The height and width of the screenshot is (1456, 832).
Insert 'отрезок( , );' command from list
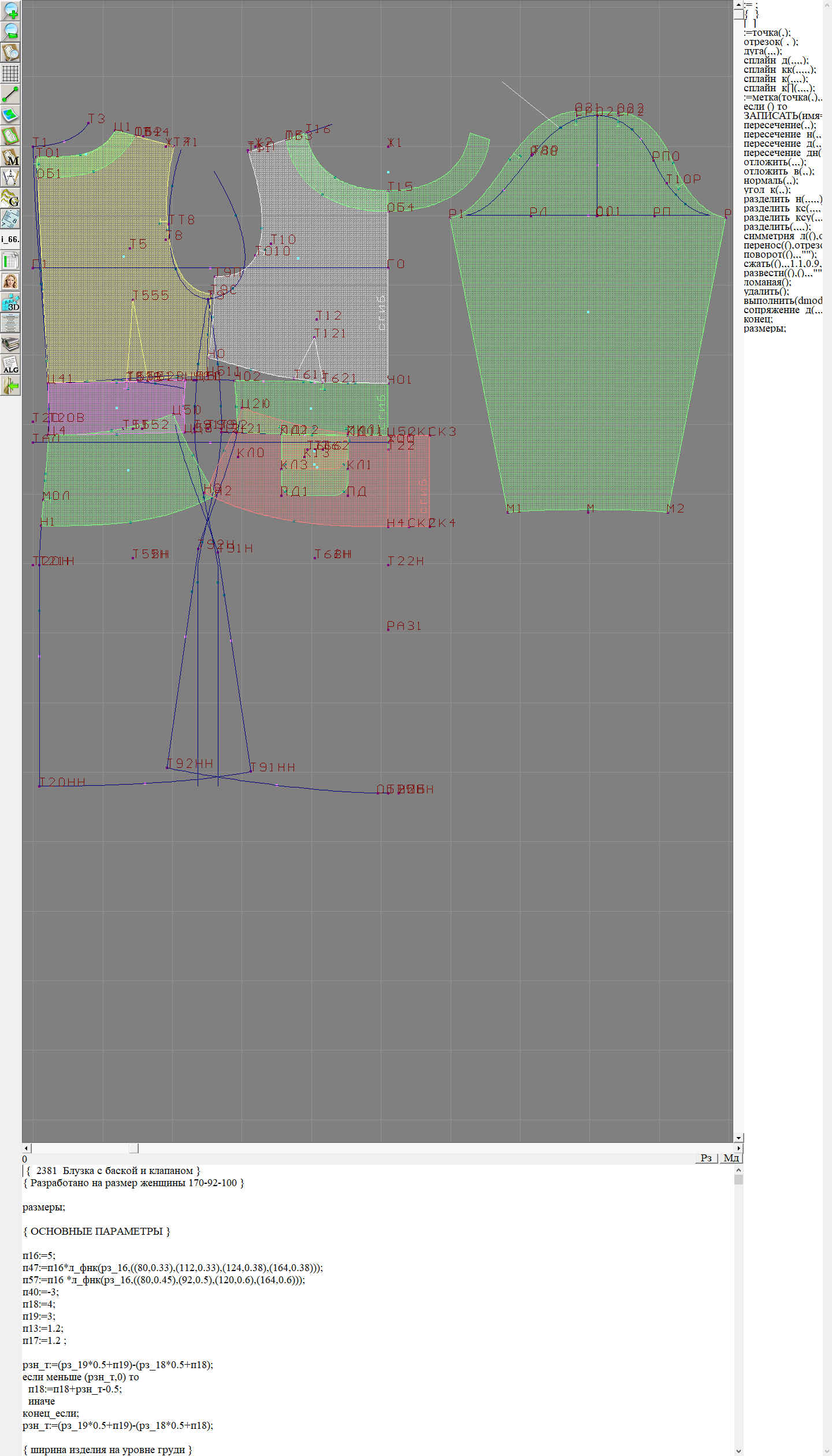[x=771, y=42]
